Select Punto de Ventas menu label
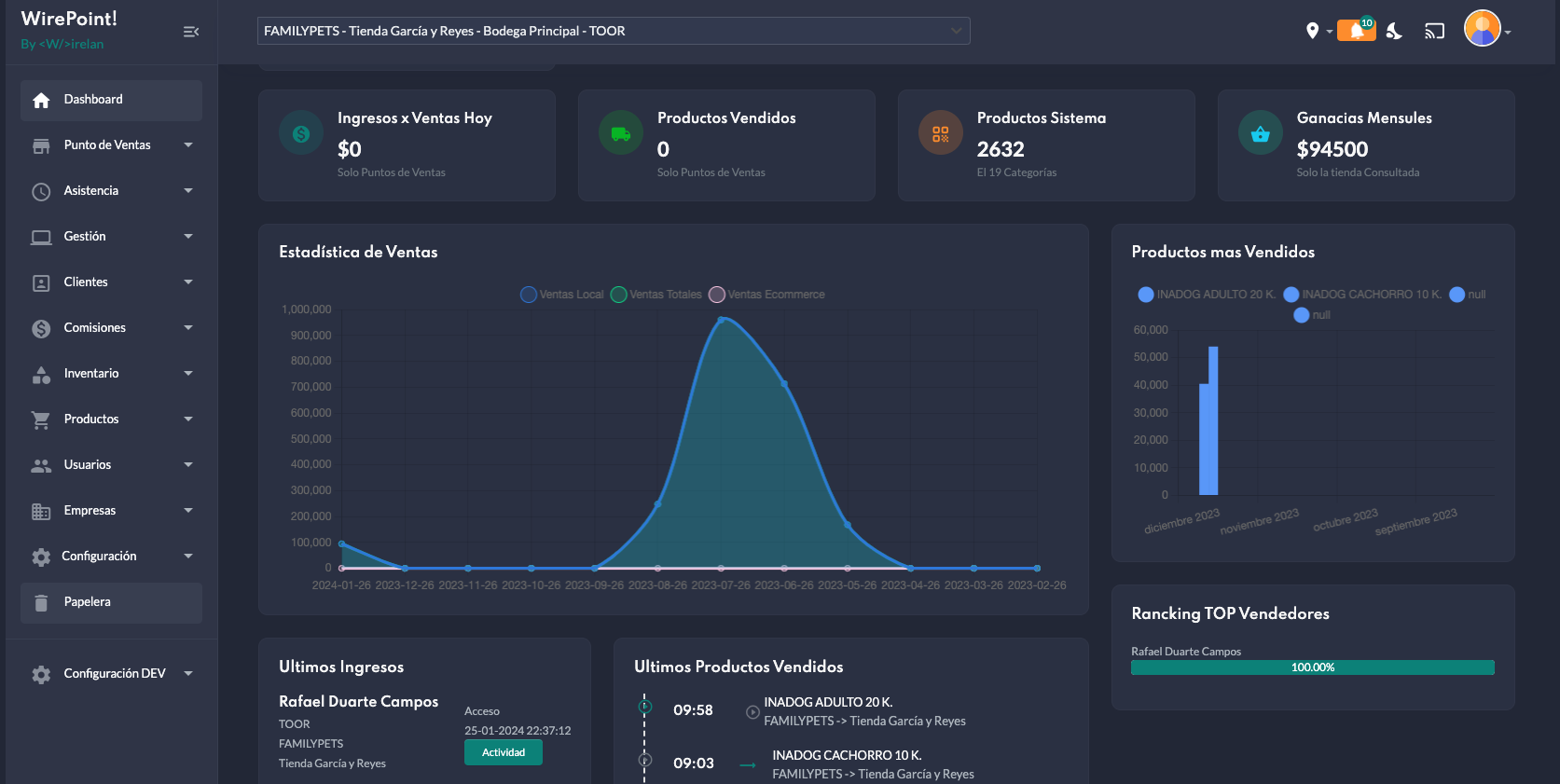Viewport: 1560px width, 784px height. coord(107,145)
